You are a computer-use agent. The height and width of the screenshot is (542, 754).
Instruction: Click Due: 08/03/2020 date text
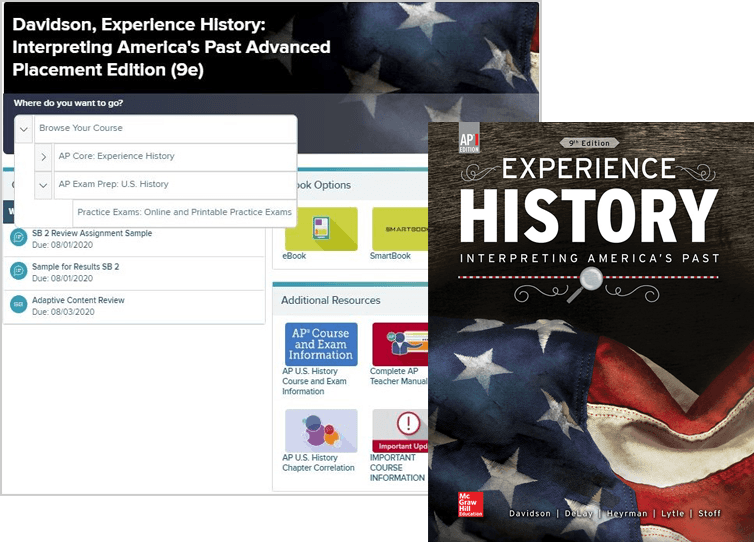coord(63,312)
